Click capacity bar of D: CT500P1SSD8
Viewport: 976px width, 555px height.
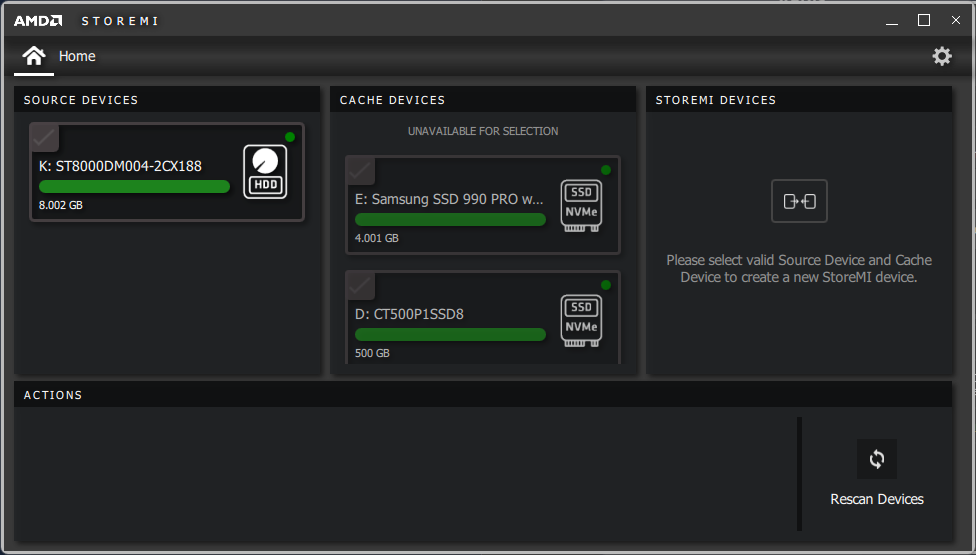(x=450, y=334)
